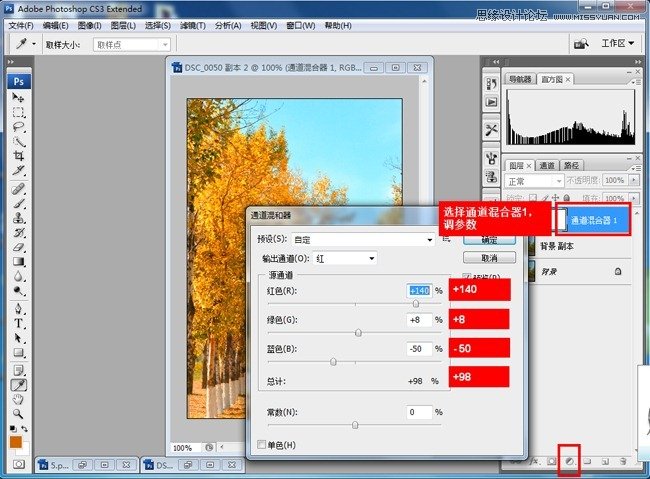
Task: Click the Cancel (取消) button
Action: tap(489, 258)
